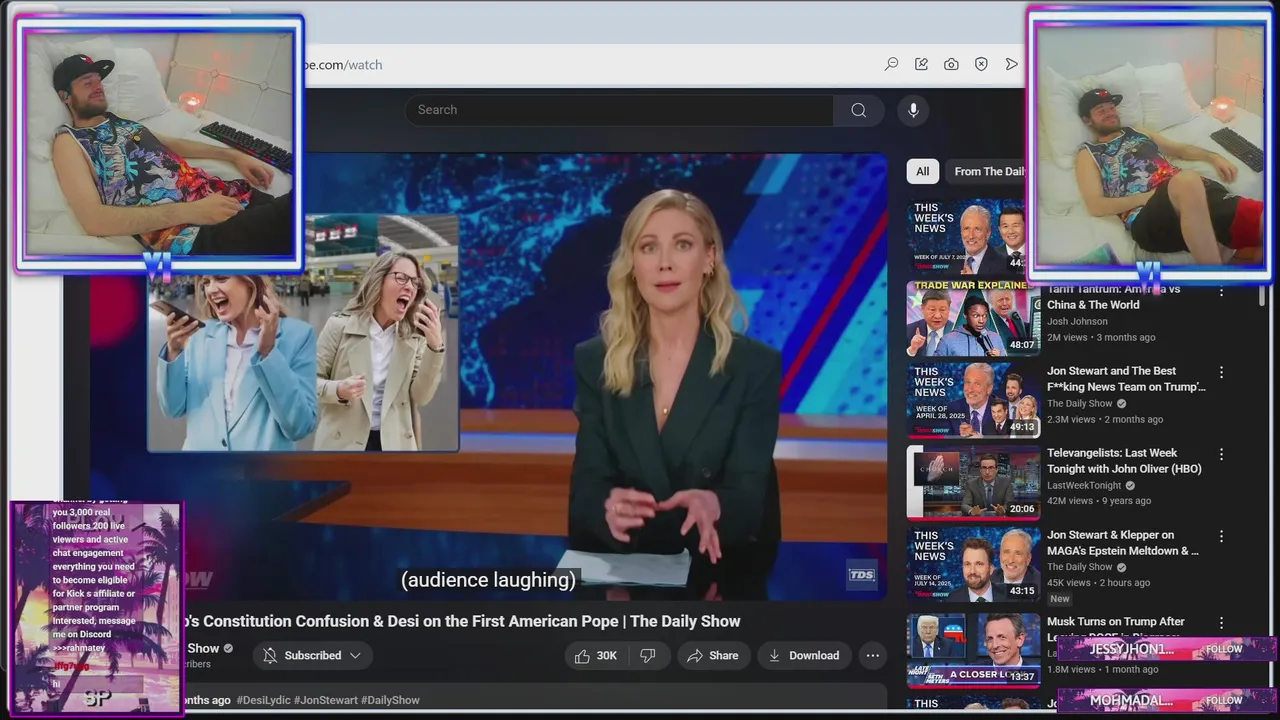The width and height of the screenshot is (1280, 720).
Task: Open the Subscribed notification dropdown
Action: pos(312,656)
